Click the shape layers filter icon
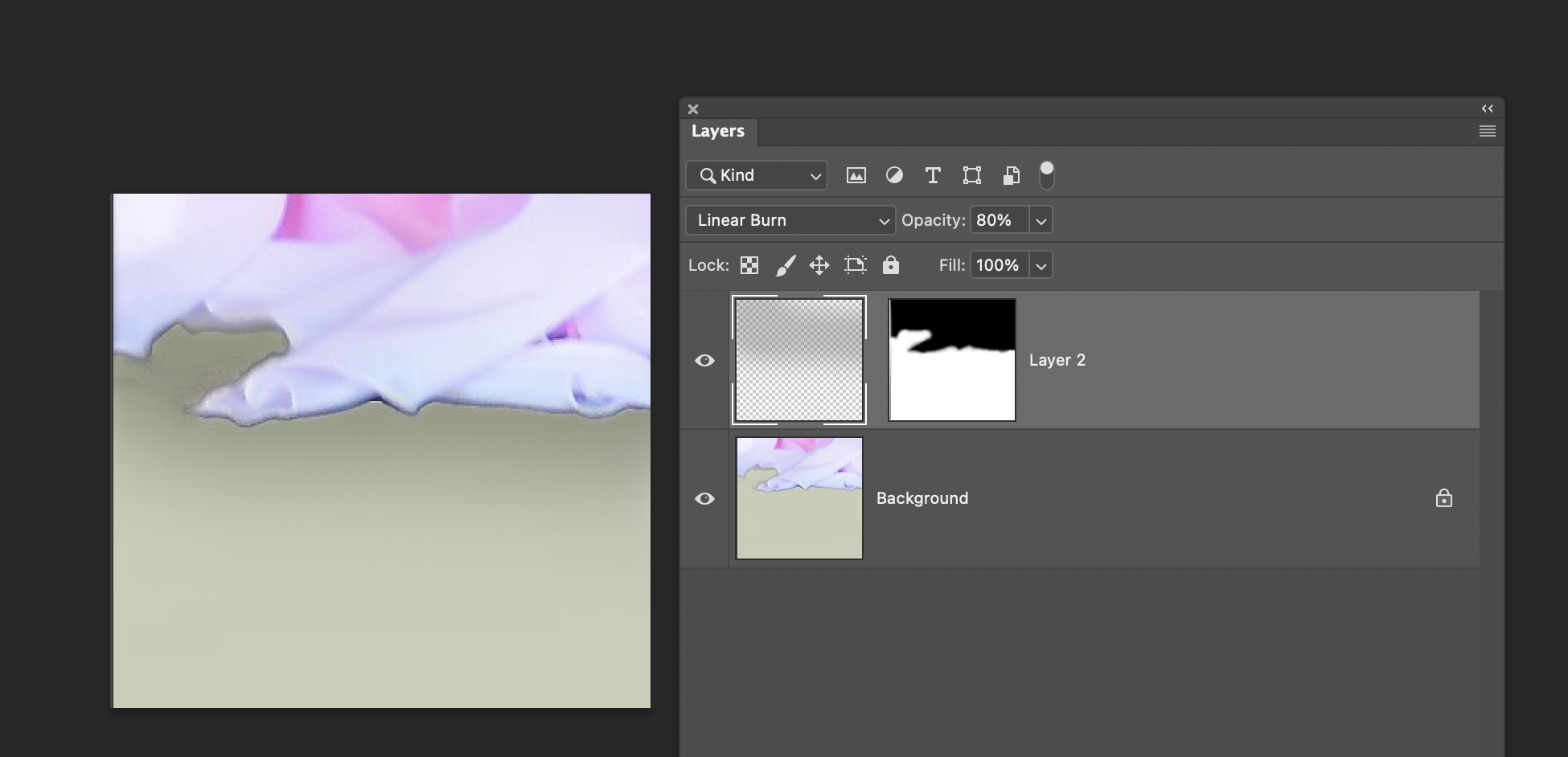 972,175
